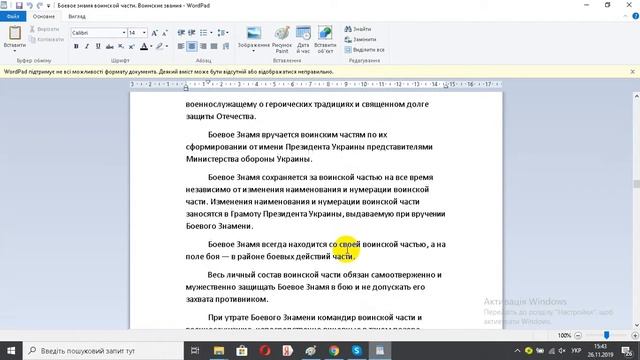
Task: Click Task View icon on taskbar
Action: point(195,351)
